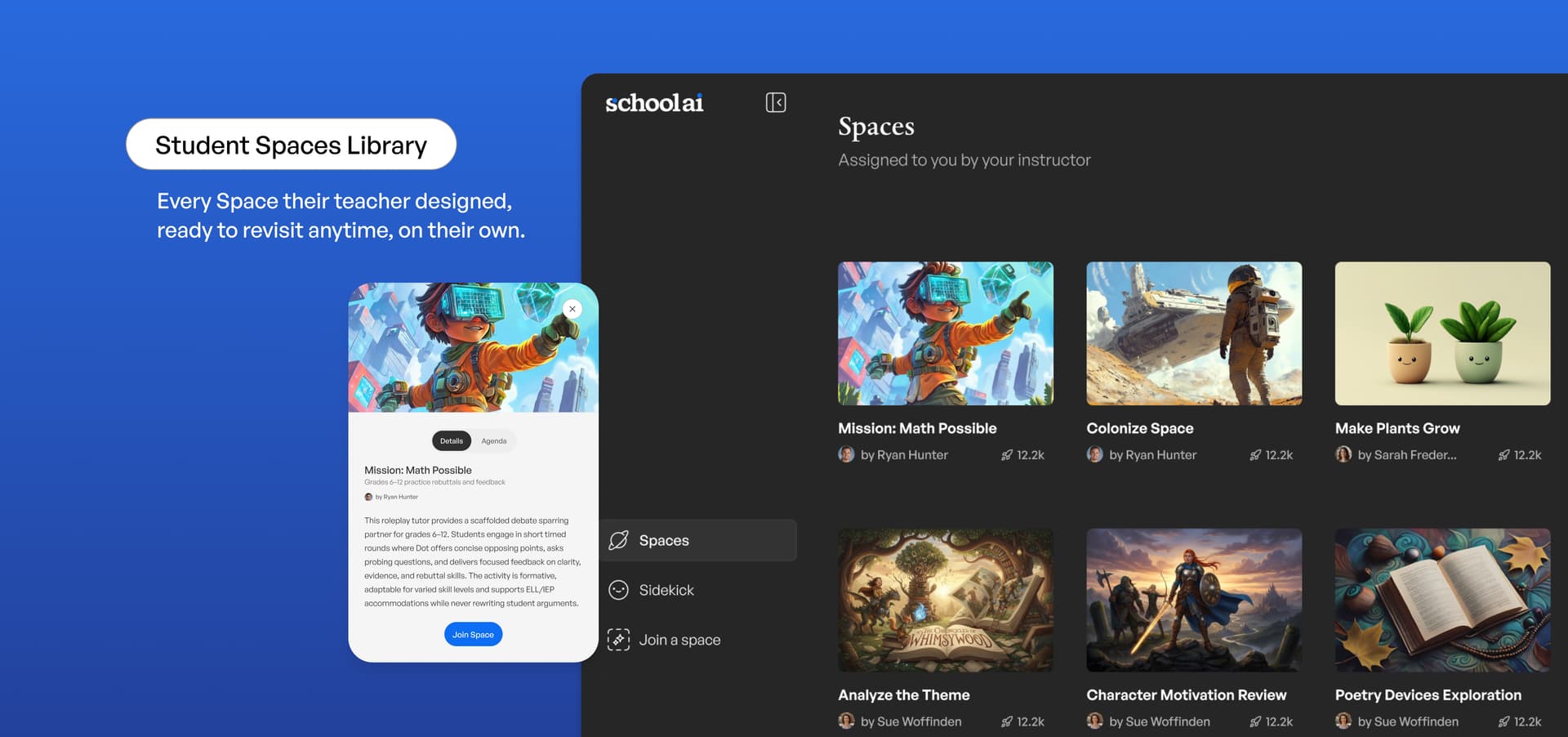Select the Colonize Space astronaut thumbnail
The width and height of the screenshot is (1568, 737).
point(1194,333)
